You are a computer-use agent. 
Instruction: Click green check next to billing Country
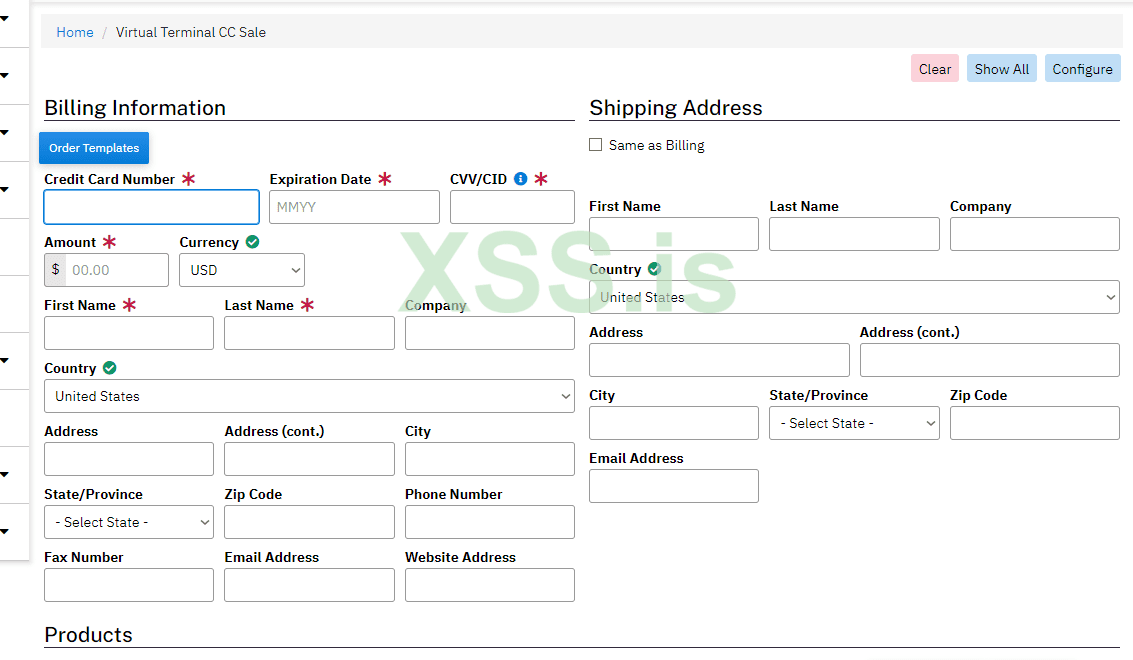110,368
